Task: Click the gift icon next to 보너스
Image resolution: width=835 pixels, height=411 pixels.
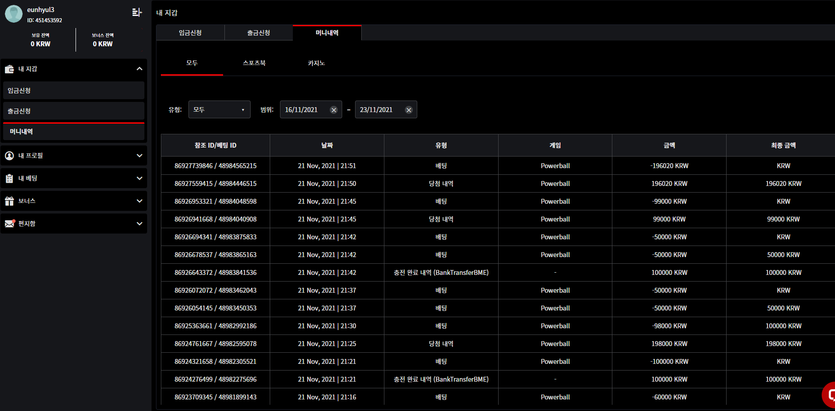Action: 9,201
